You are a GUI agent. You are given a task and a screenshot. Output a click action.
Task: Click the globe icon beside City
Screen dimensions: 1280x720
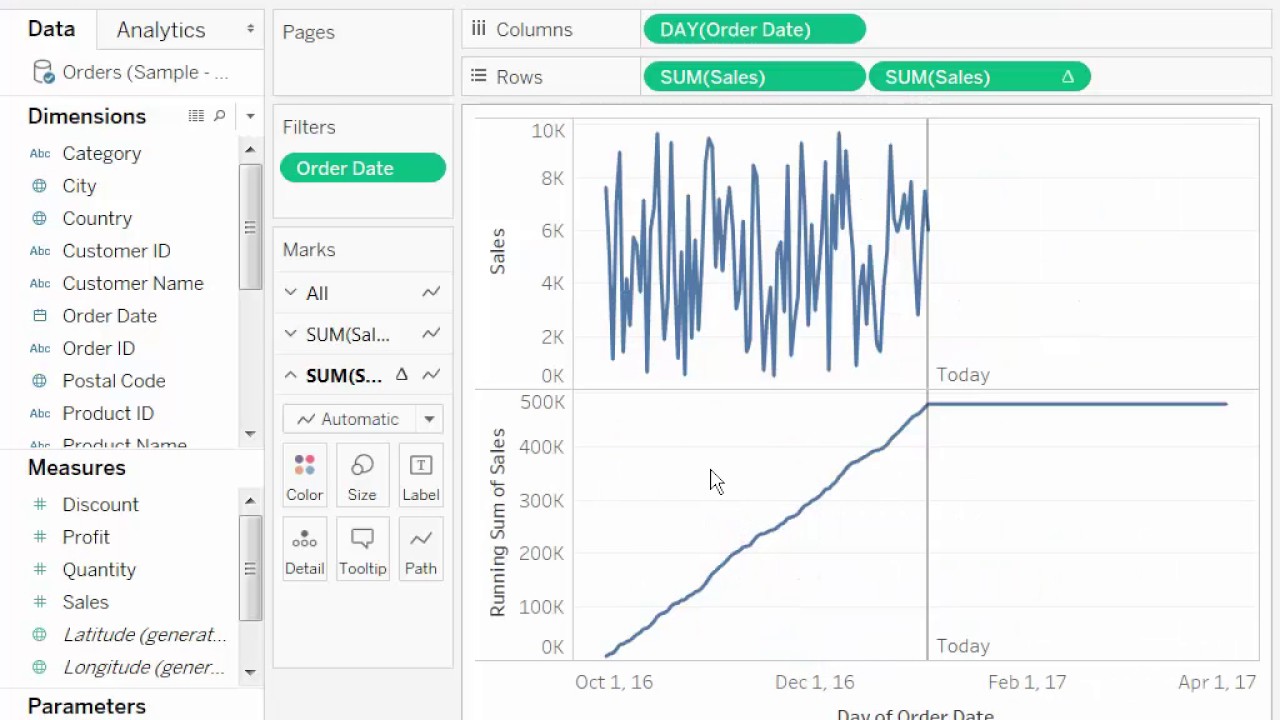(x=40, y=186)
